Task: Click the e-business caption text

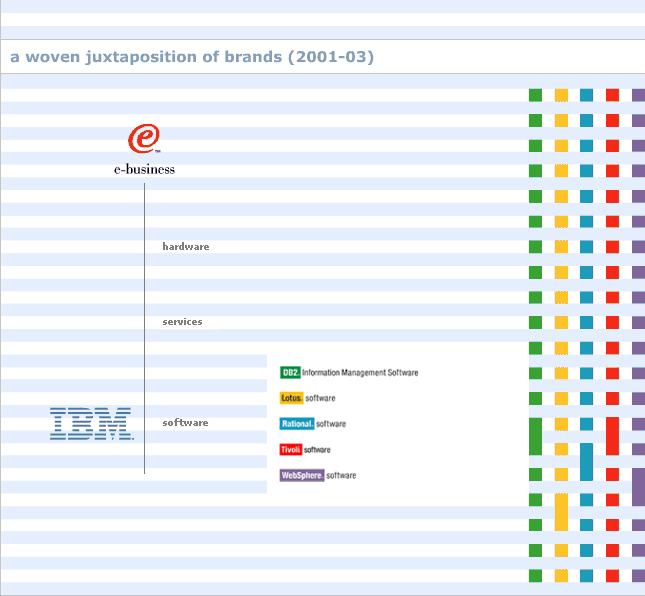Action: 144,169
